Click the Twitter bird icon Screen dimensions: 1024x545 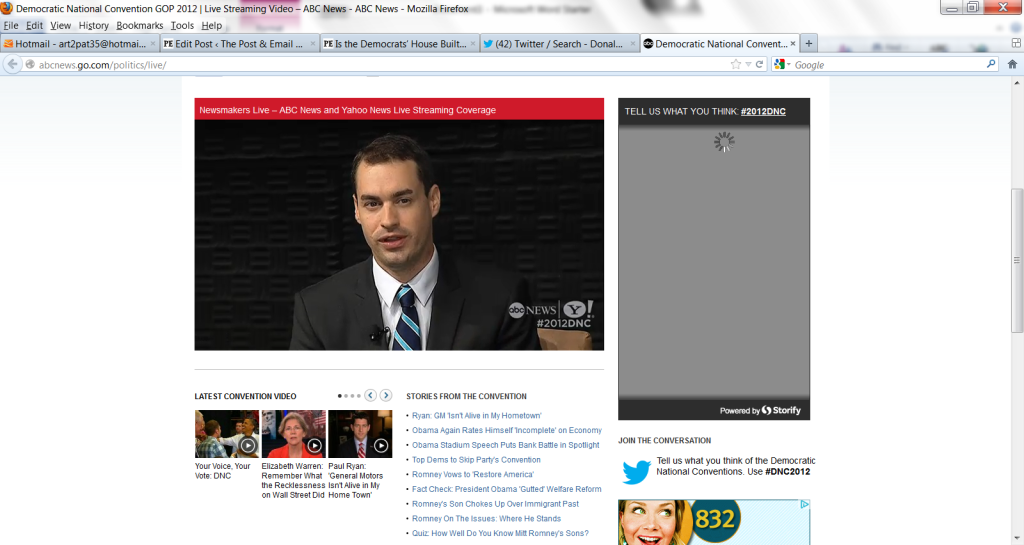(x=636, y=471)
